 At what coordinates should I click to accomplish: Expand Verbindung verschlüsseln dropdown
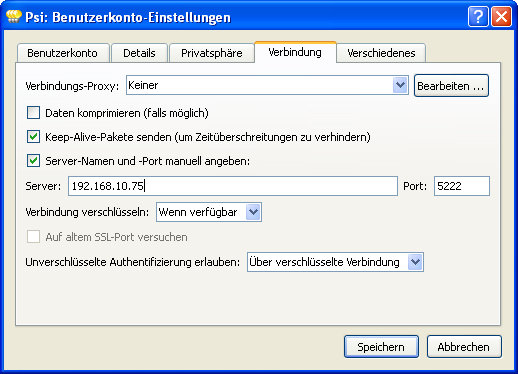209,212
